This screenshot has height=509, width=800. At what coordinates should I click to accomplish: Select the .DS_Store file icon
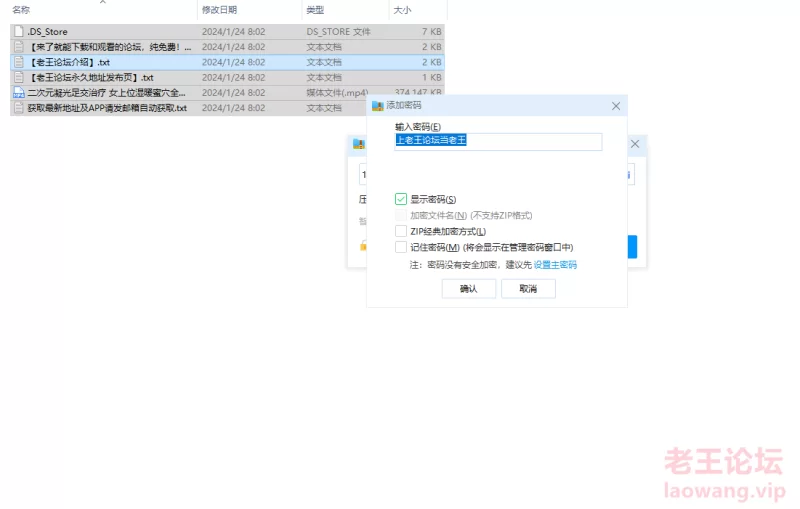click(x=19, y=32)
